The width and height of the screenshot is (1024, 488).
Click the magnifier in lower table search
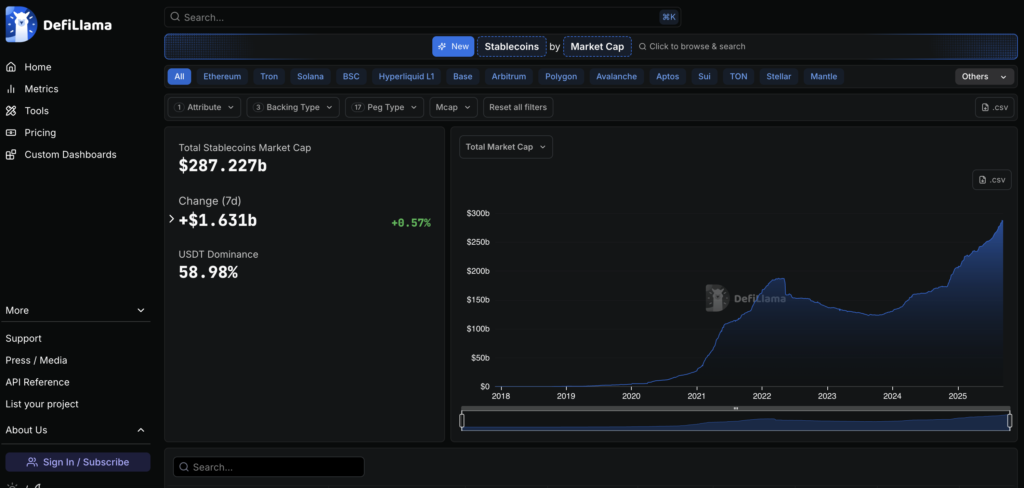184,467
